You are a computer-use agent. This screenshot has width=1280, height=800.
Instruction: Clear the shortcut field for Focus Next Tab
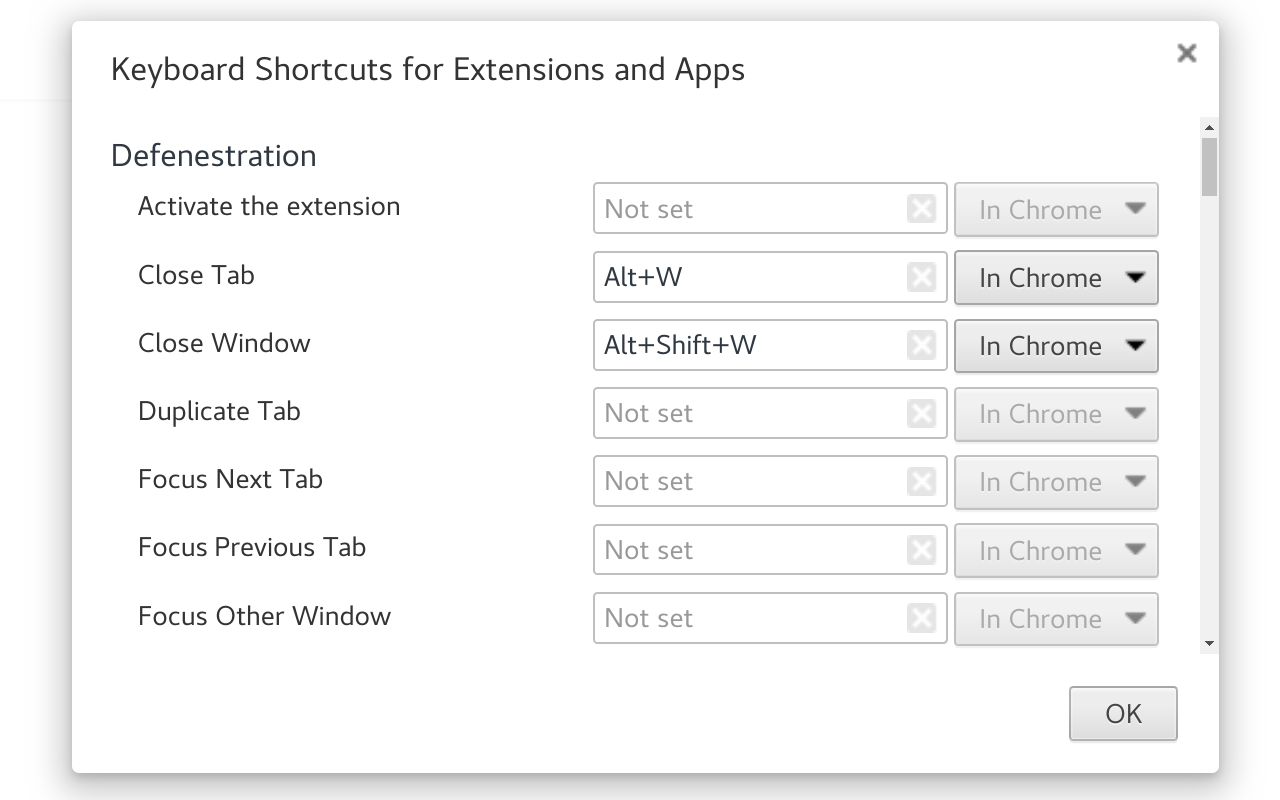click(x=921, y=481)
